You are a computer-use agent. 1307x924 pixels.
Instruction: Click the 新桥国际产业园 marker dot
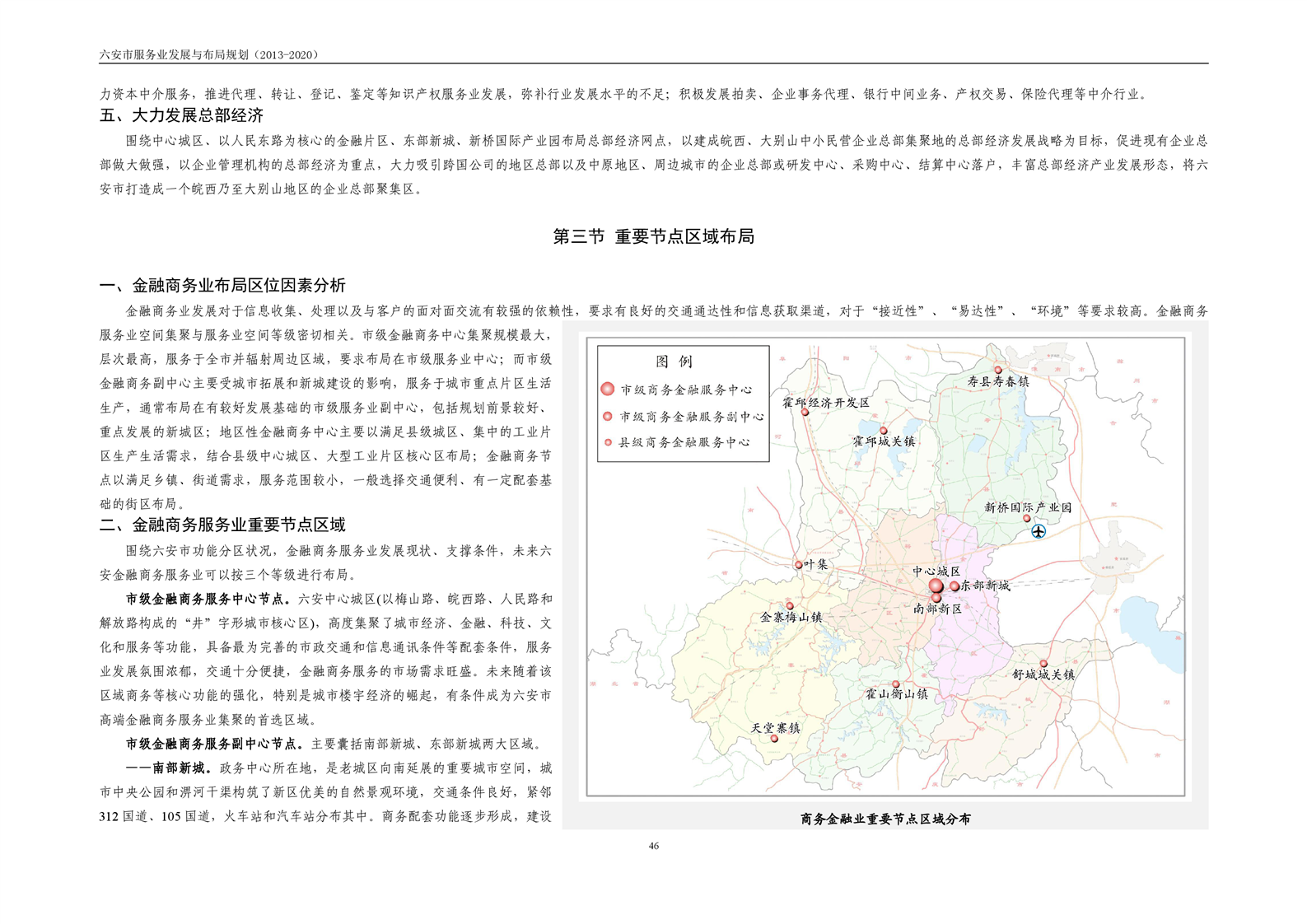pos(1027,519)
